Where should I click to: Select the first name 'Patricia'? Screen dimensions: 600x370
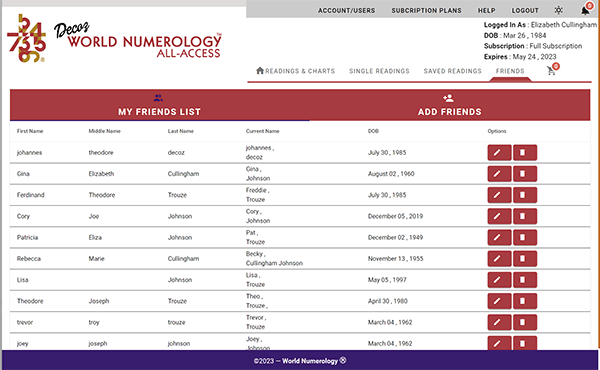(27, 238)
